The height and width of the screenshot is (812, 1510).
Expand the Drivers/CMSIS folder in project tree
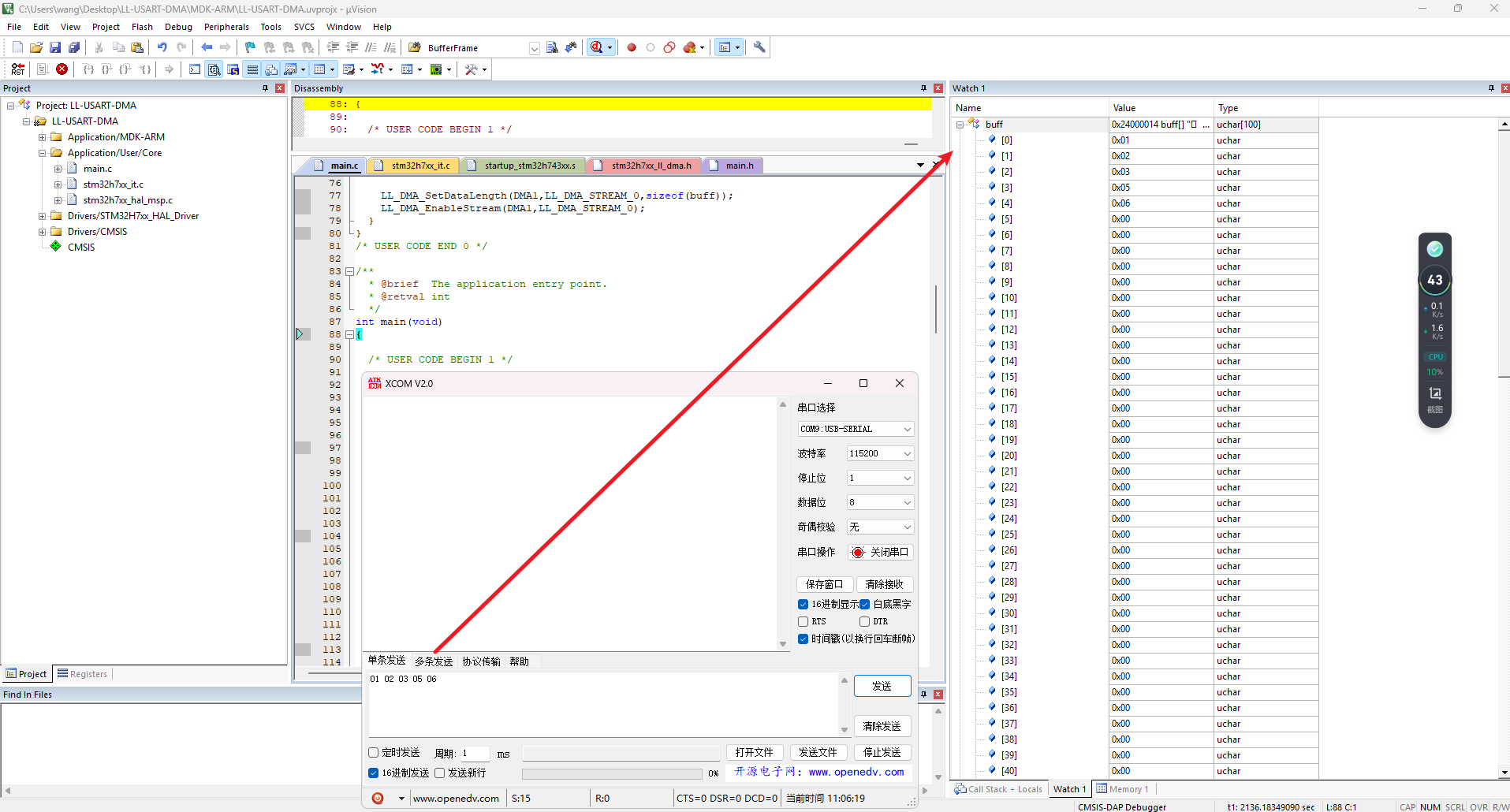click(x=43, y=232)
